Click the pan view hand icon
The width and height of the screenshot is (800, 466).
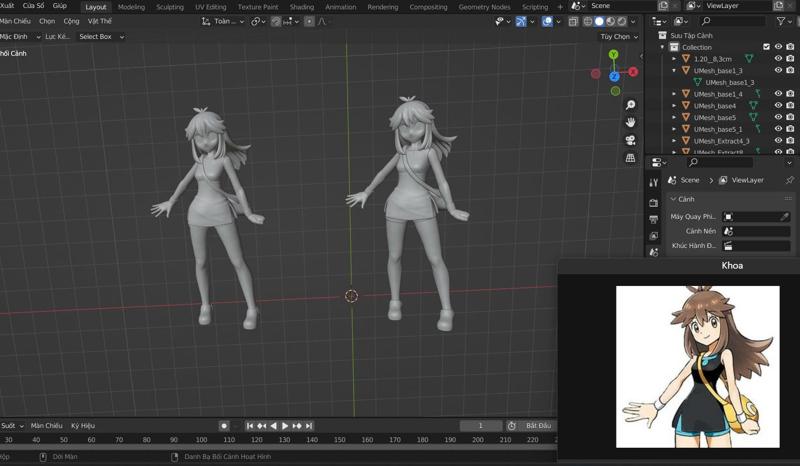click(630, 122)
